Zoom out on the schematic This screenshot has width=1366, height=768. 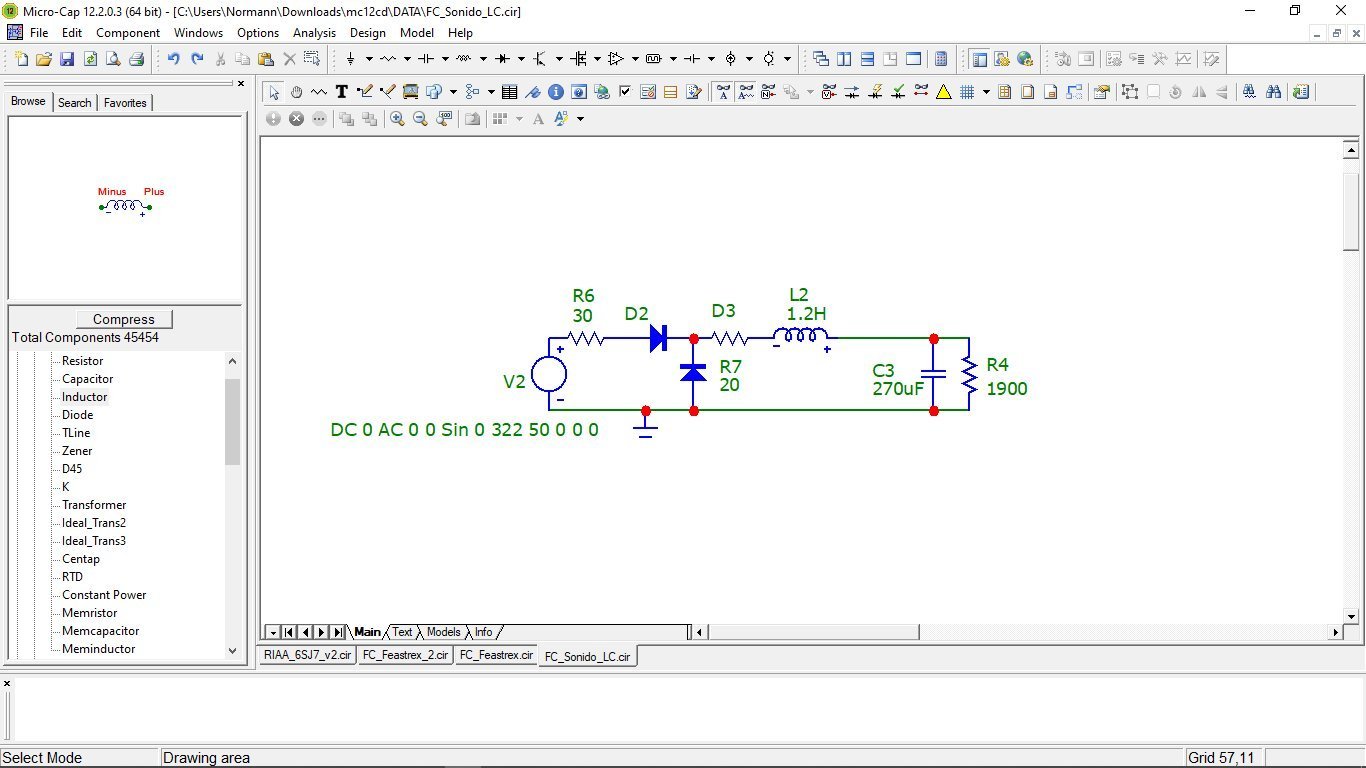click(420, 119)
